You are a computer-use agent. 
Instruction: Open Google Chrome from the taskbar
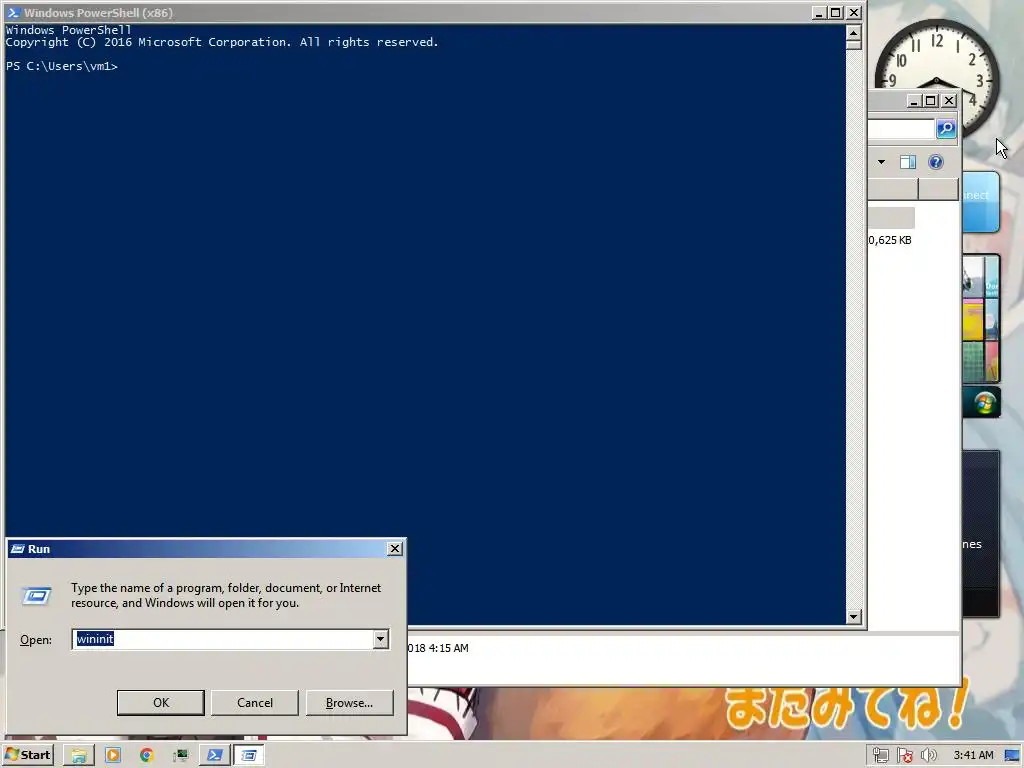146,756
